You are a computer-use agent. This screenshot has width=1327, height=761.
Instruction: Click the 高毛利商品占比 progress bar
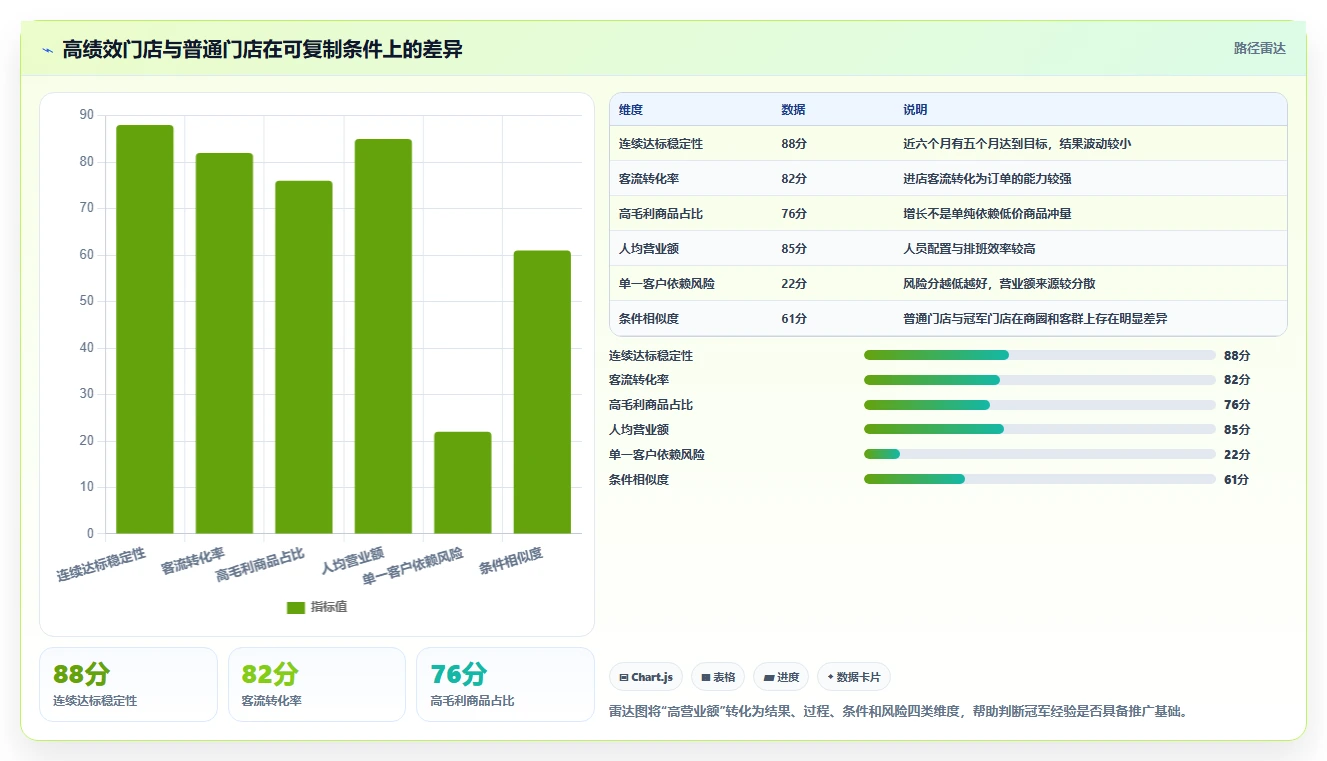(1039, 405)
